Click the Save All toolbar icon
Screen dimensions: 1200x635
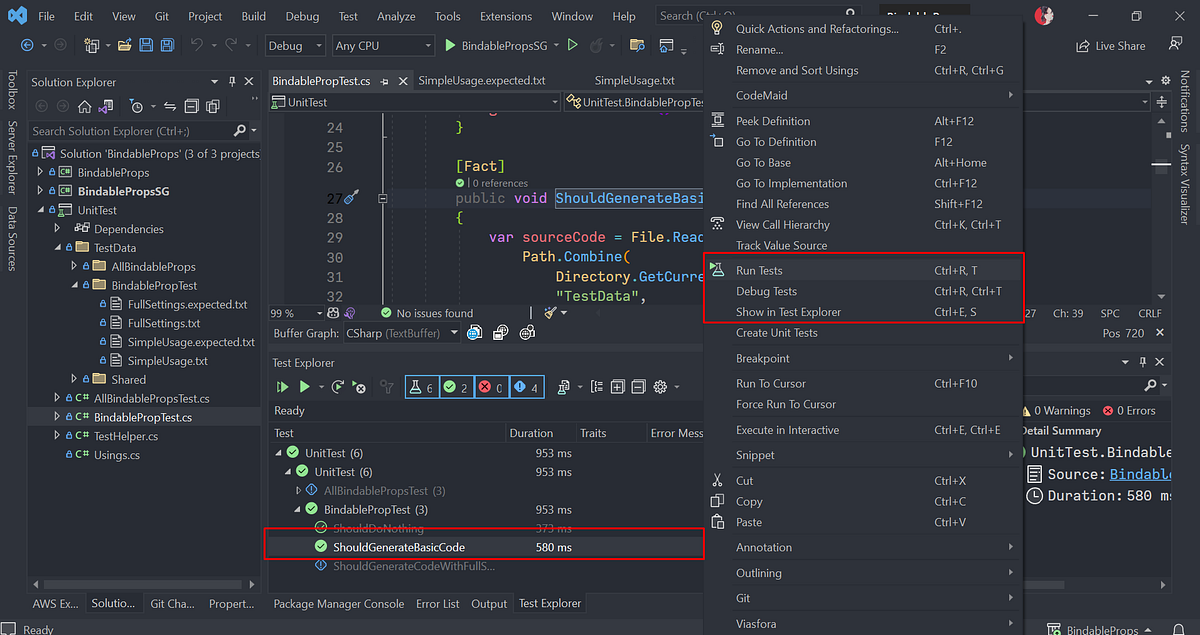(165, 44)
